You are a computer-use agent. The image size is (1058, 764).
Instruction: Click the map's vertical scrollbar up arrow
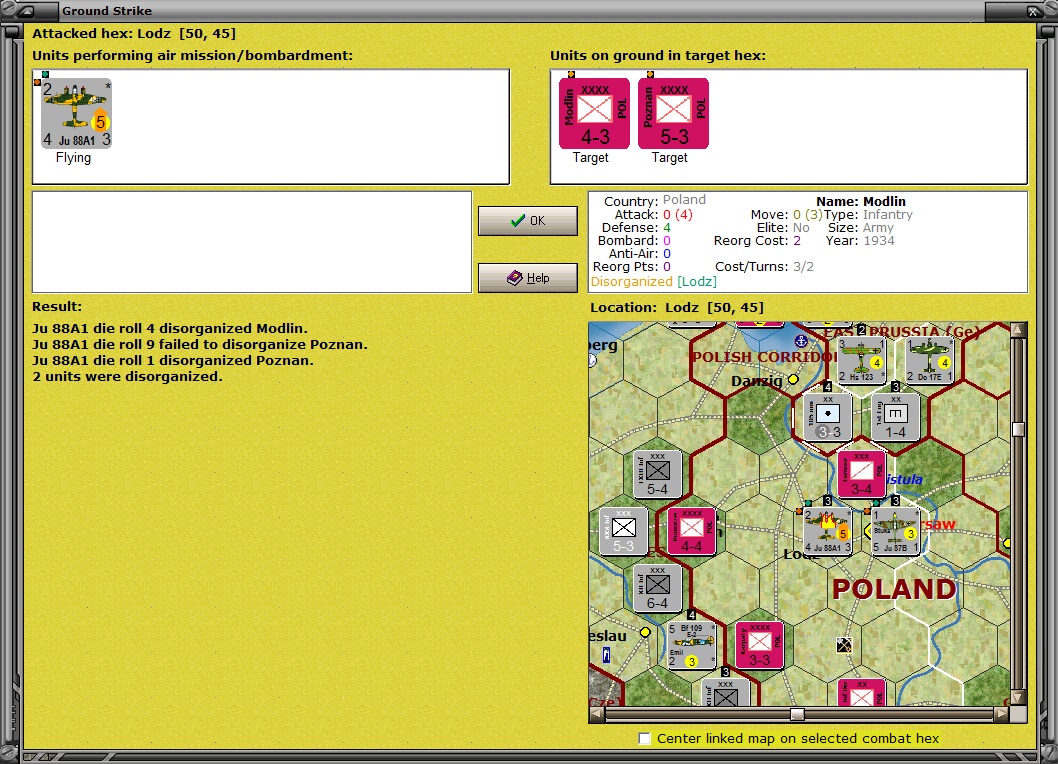point(1018,329)
